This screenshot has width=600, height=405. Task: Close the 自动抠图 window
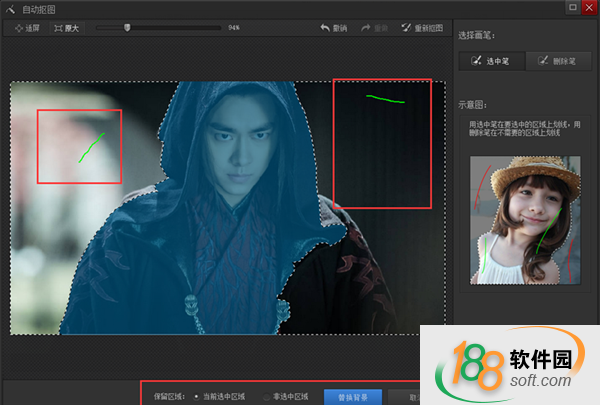pos(589,7)
